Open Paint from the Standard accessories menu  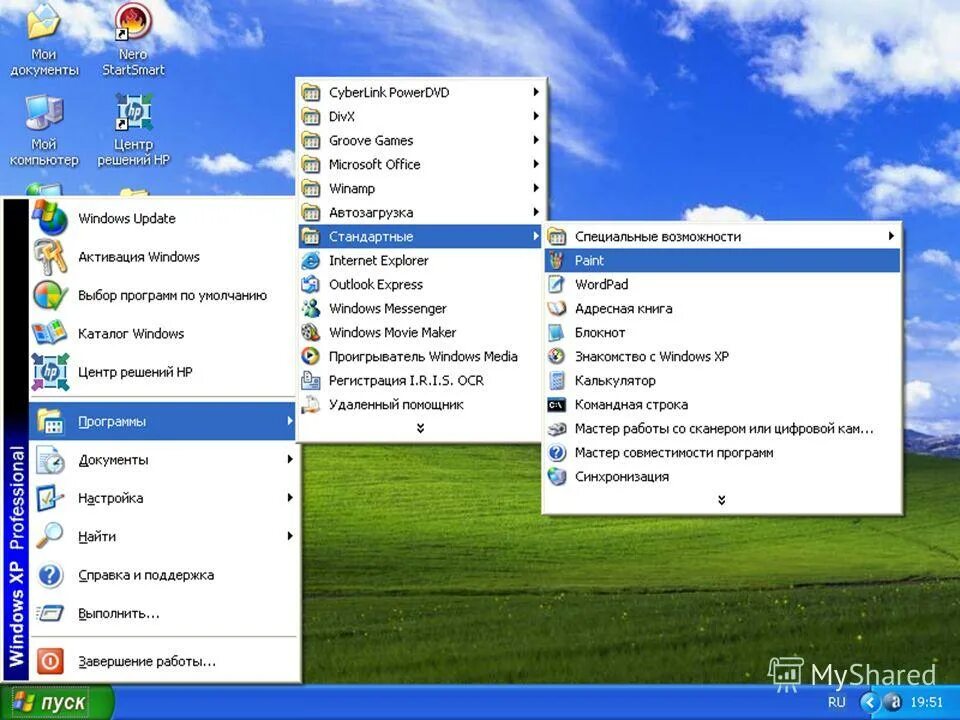[x=722, y=260]
